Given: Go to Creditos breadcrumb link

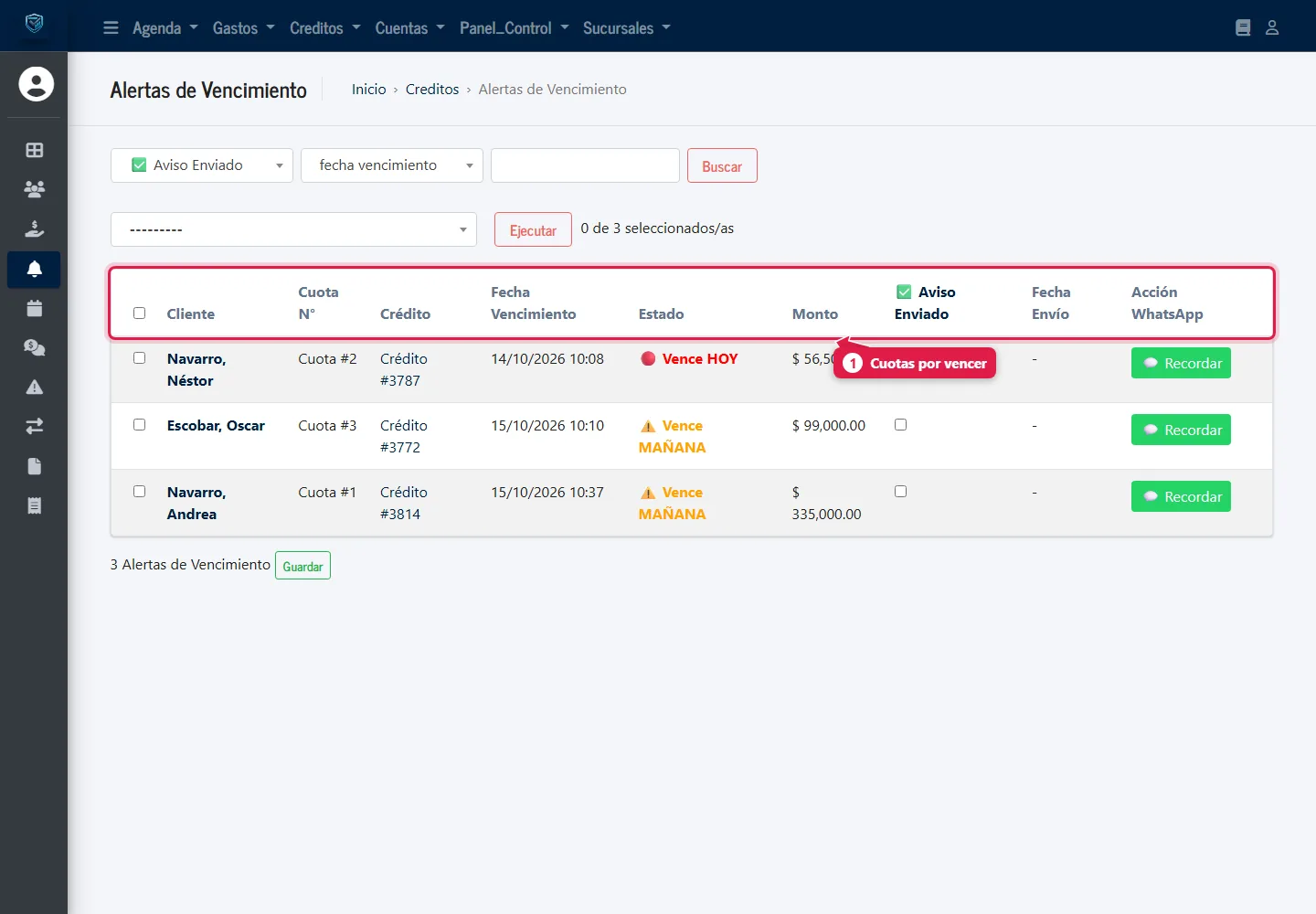Looking at the screenshot, I should pos(432,89).
